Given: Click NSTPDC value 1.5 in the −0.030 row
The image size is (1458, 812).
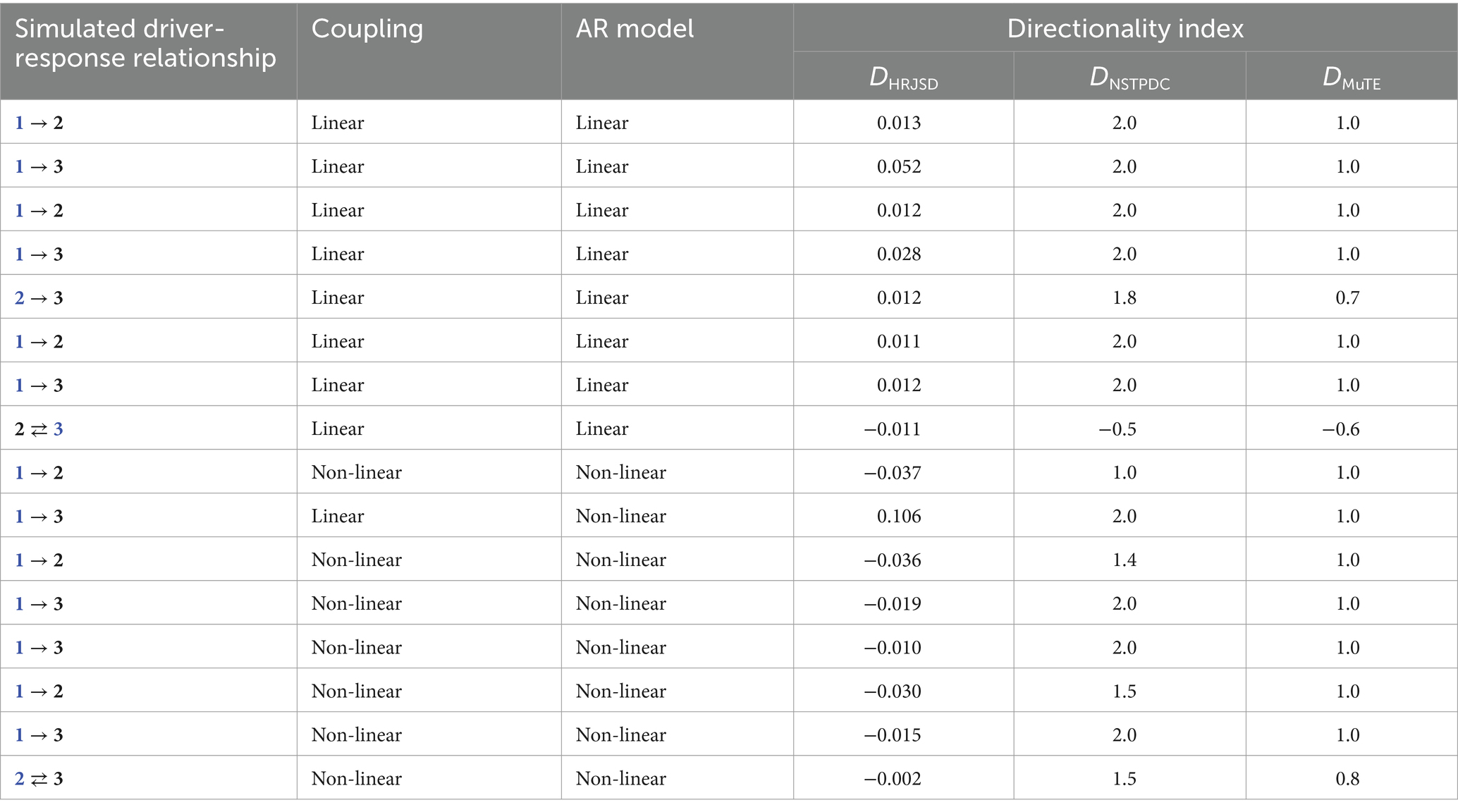Looking at the screenshot, I should point(1125,691).
